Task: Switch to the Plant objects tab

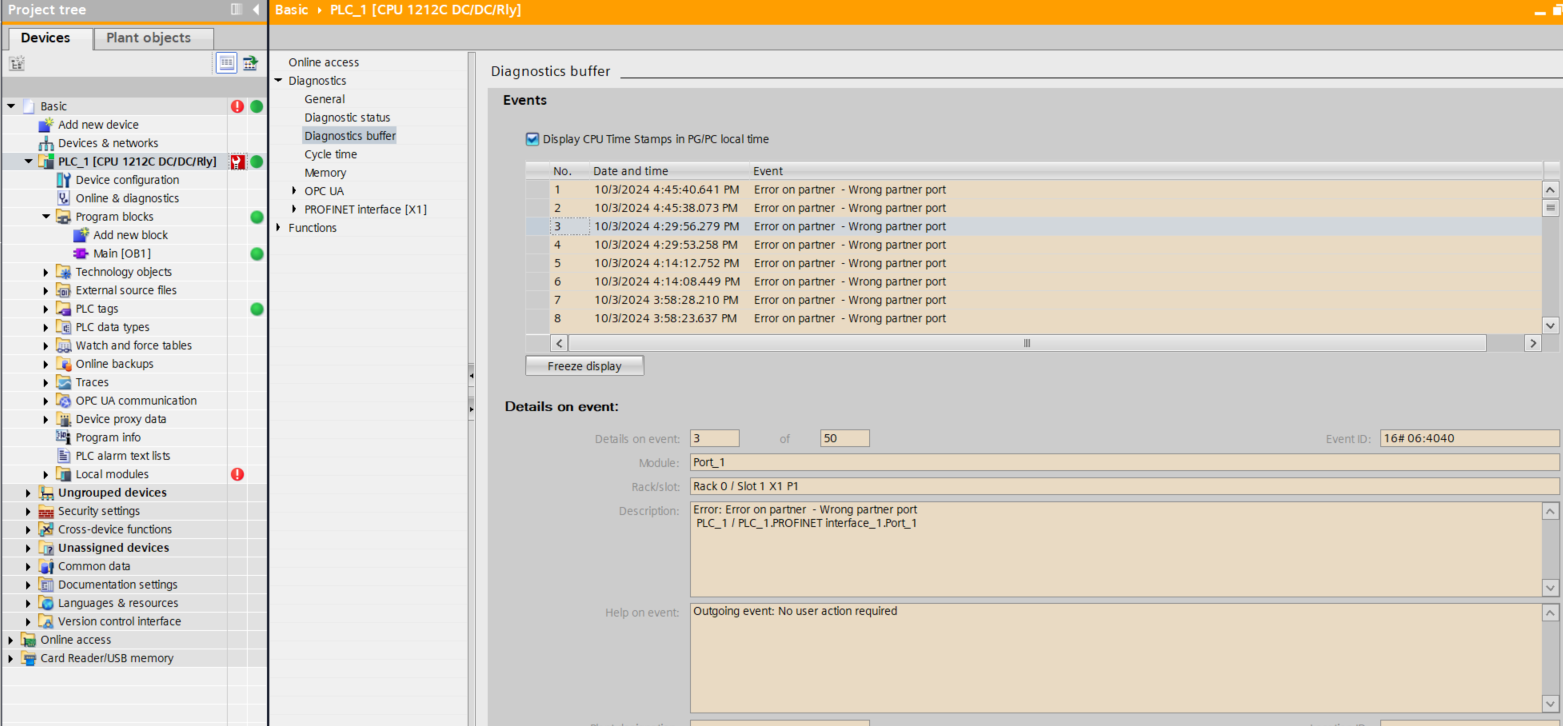Action: click(x=148, y=38)
